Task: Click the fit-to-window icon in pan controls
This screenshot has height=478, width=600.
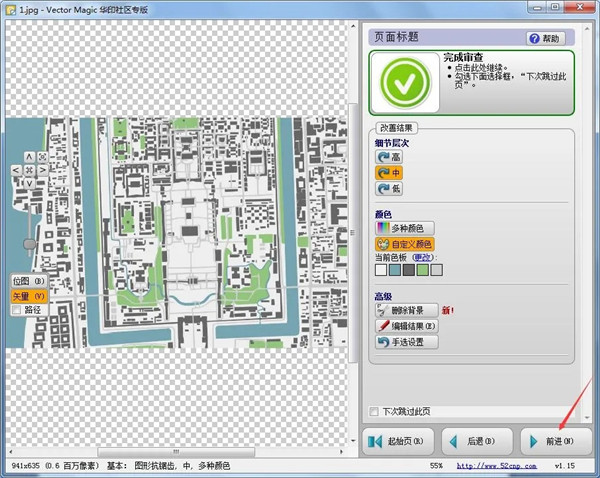Action: pyautogui.click(x=28, y=170)
